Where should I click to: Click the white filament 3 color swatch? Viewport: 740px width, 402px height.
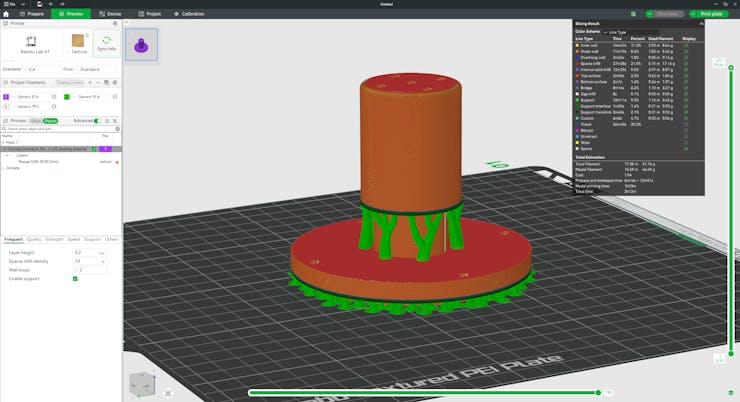(6, 107)
